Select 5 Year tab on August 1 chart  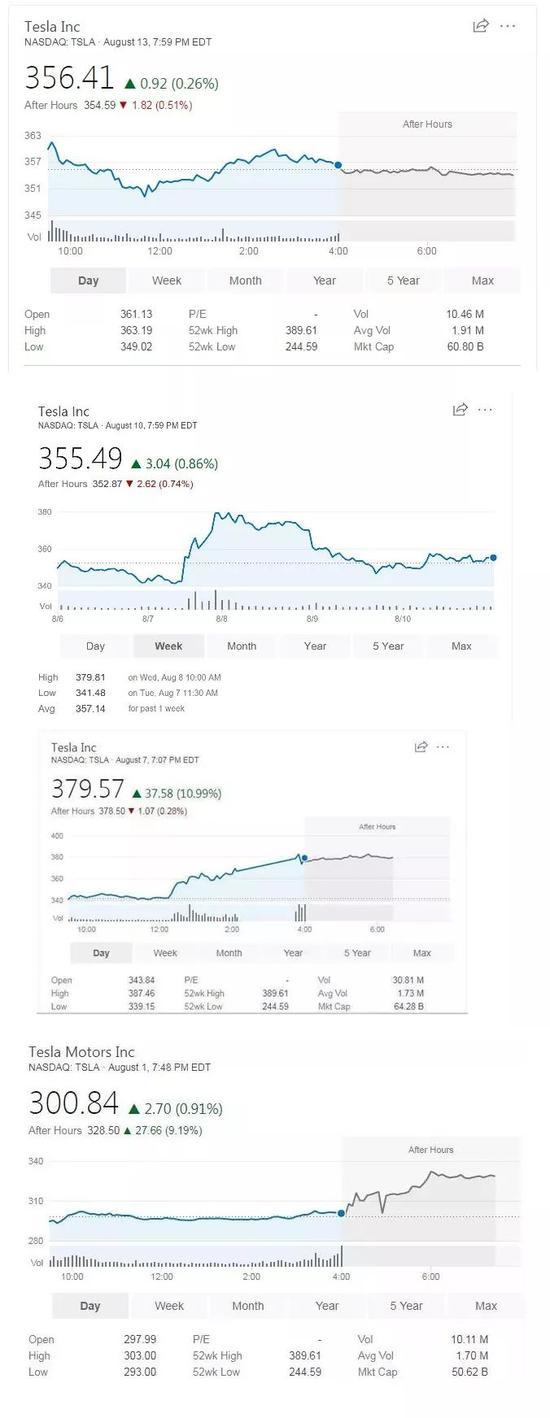406,1306
